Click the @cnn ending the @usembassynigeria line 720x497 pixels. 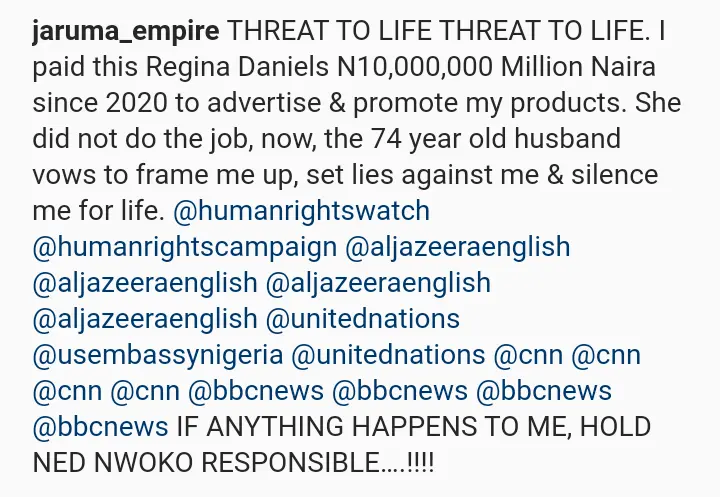(606, 355)
